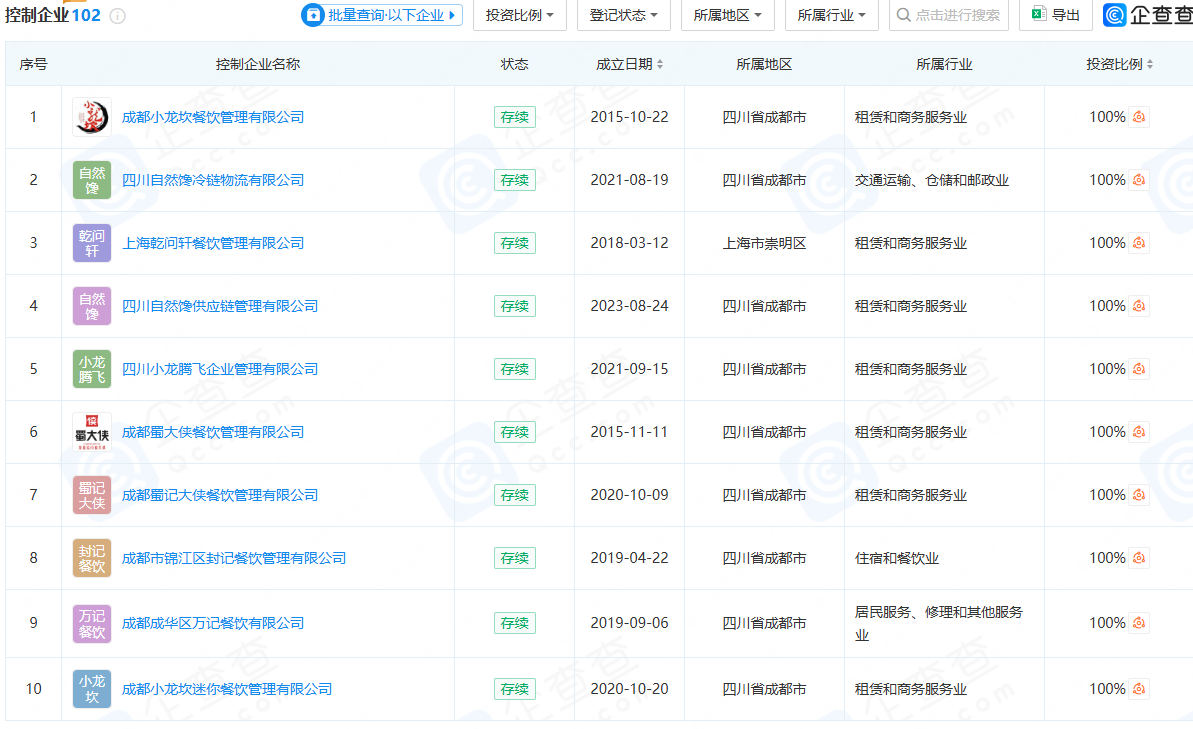Click the green 小龙腾飞 avatar icon
Viewport: 1193px width, 729px height.
coord(92,369)
